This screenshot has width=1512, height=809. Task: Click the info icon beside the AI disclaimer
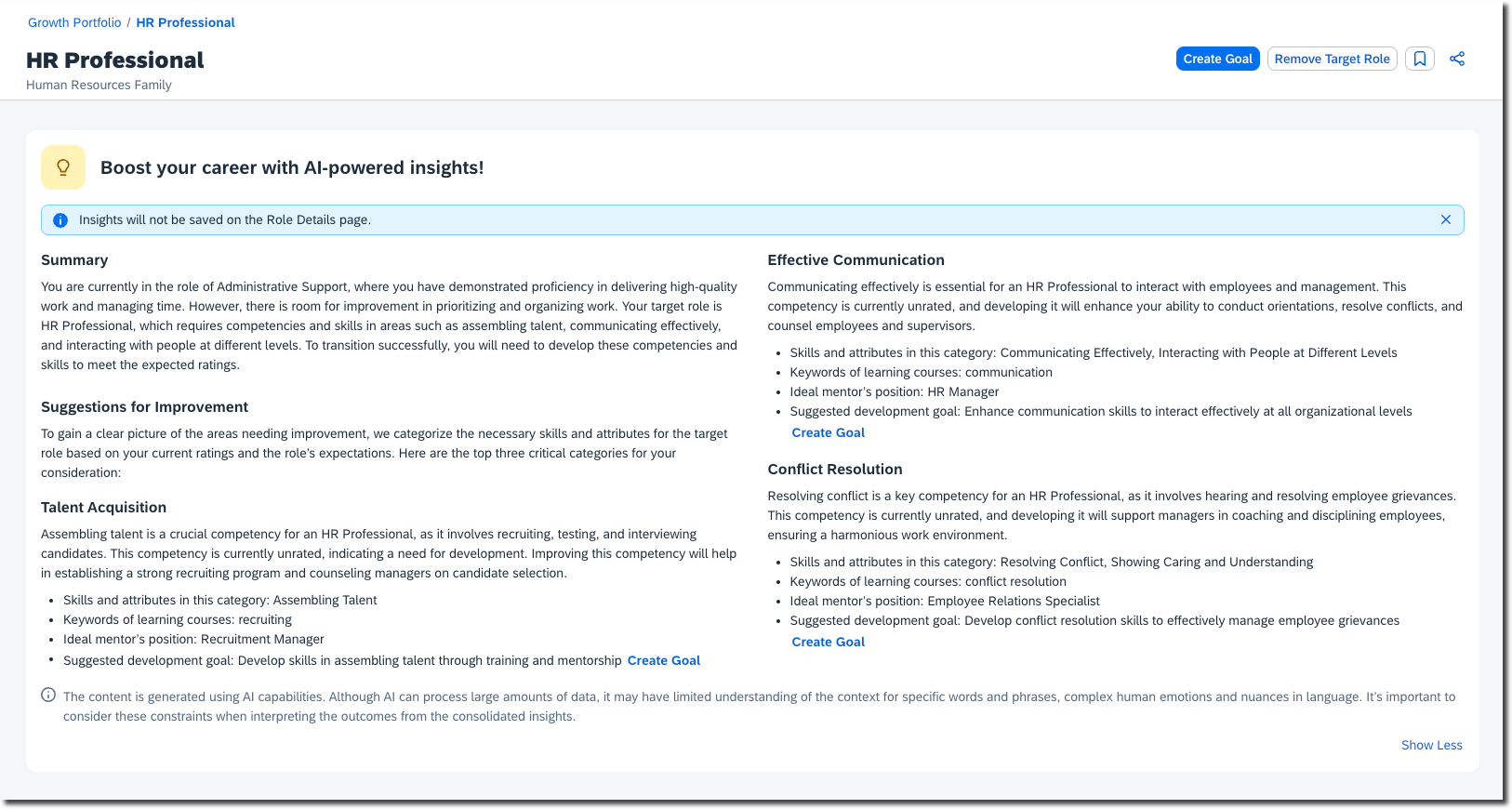pyautogui.click(x=48, y=696)
